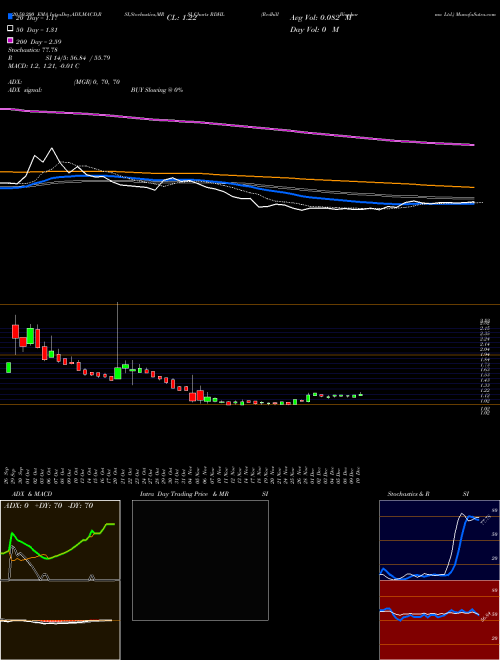Click the magenta 200 Day EMA legend swatch
The width and height of the screenshot is (500, 660).
(x=10, y=41)
